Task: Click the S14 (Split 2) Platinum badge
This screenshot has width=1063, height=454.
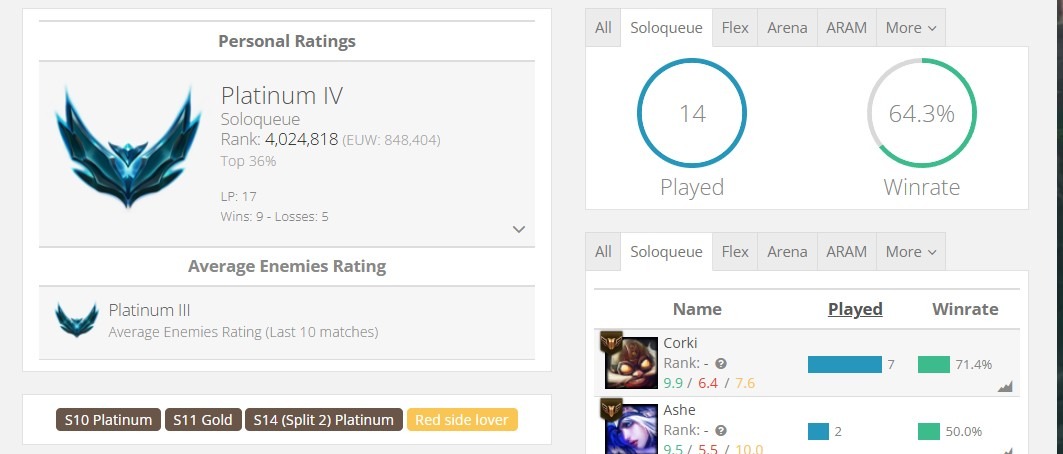Action: coord(323,419)
